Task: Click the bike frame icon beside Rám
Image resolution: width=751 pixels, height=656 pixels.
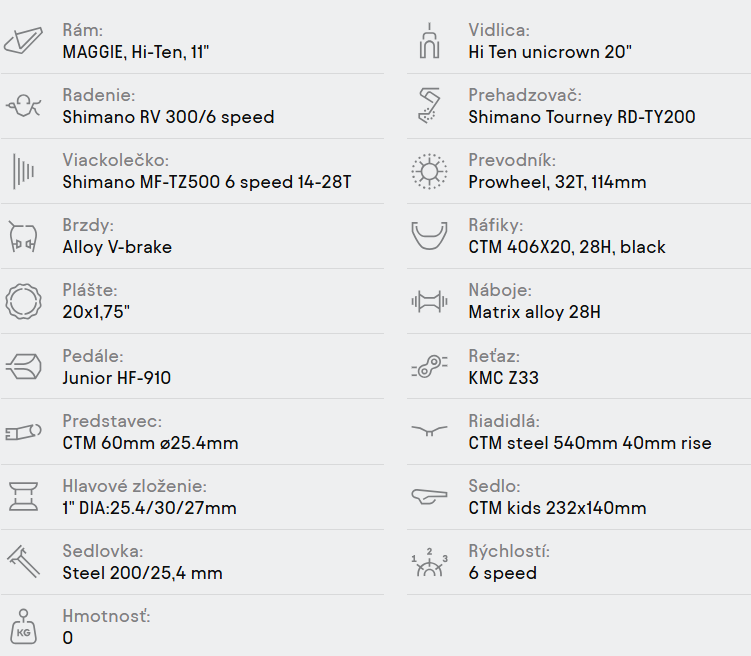Action: [24, 41]
